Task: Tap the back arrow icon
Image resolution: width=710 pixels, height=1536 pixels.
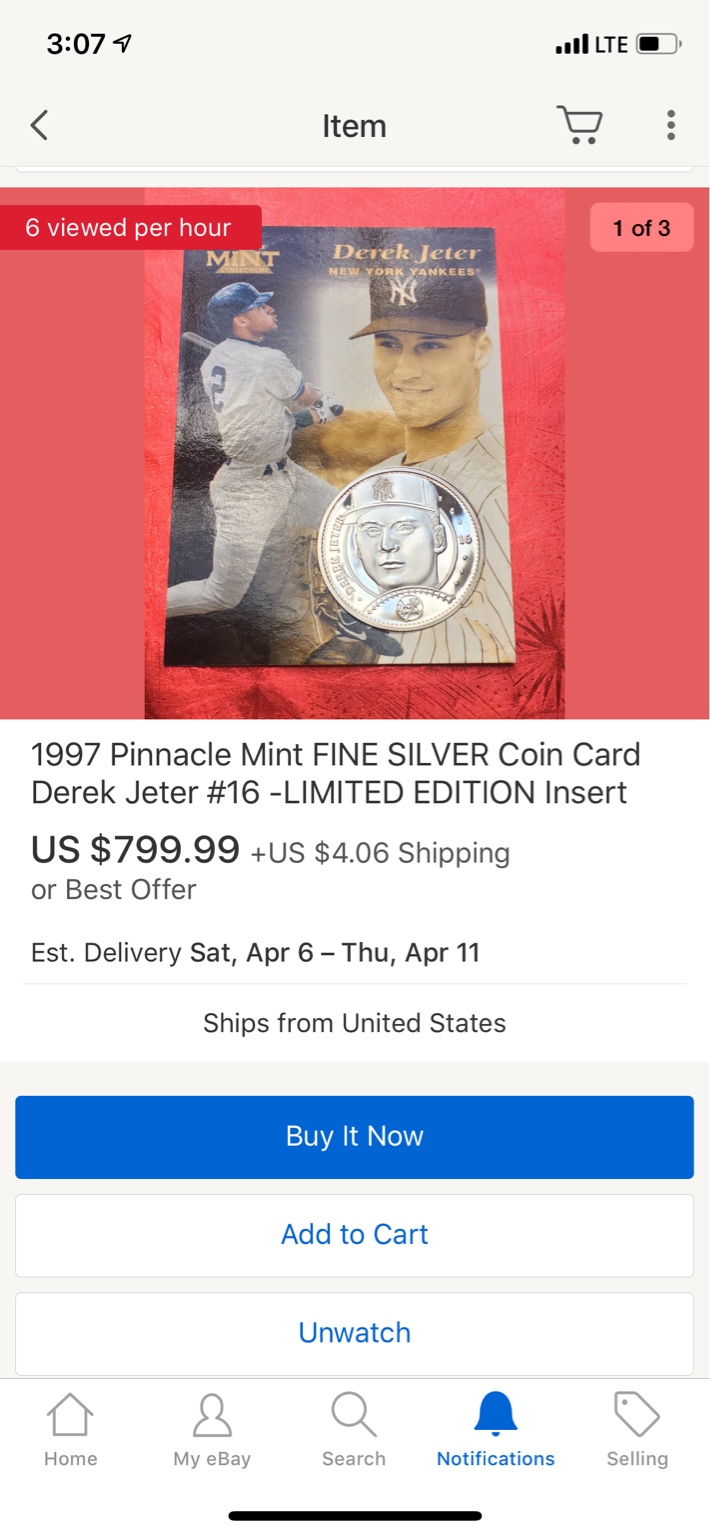Action: [x=39, y=126]
